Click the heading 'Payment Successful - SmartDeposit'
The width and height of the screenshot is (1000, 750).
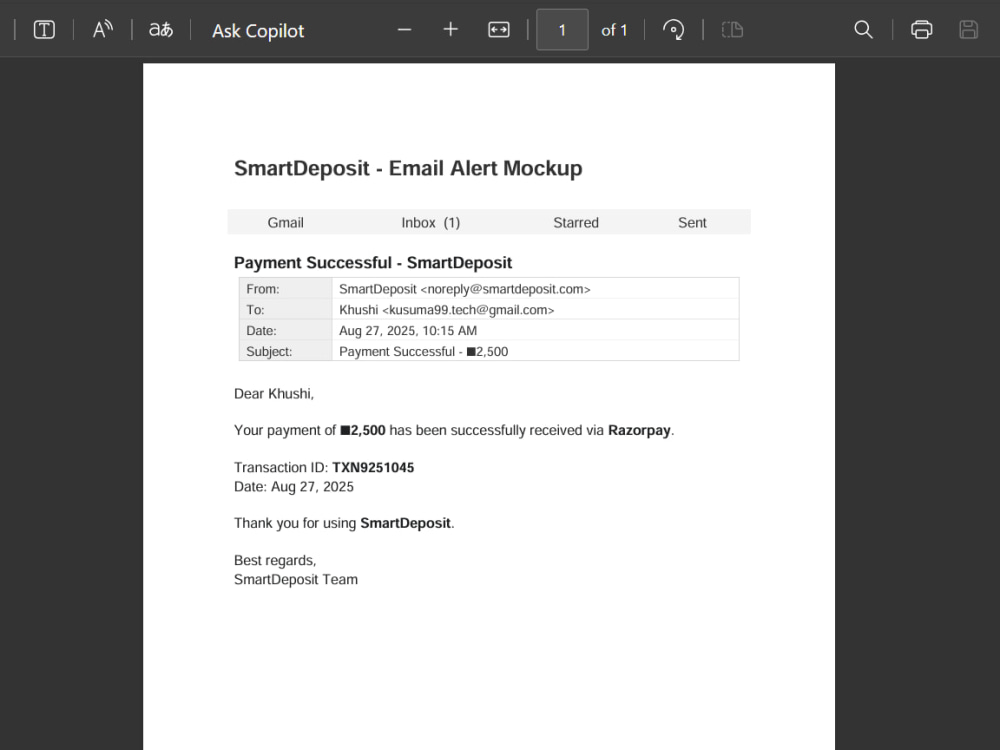coord(373,263)
